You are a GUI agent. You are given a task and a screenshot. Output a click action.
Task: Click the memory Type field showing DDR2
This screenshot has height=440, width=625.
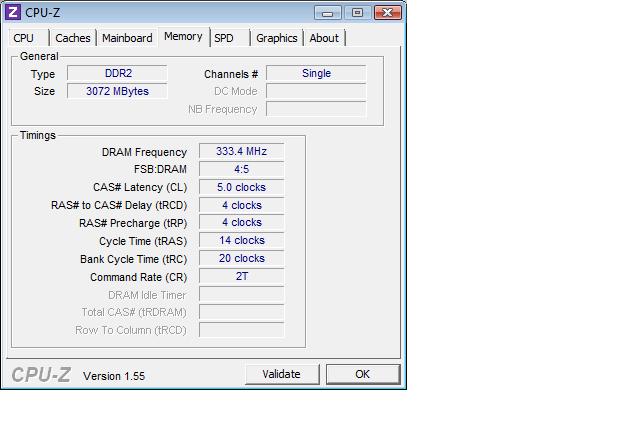point(117,73)
